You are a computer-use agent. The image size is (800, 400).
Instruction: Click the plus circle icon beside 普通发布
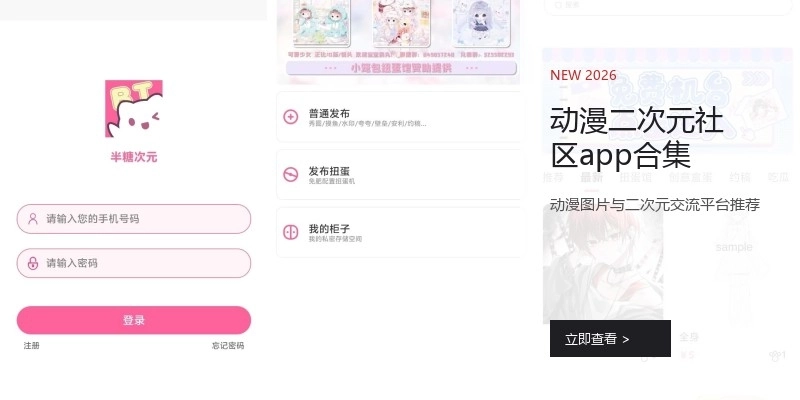pos(290,117)
